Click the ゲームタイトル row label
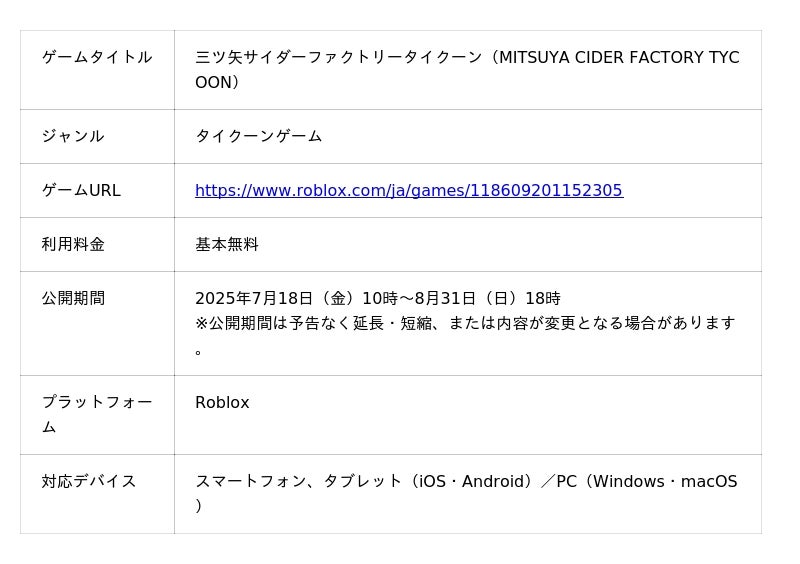Viewport: 800px width, 564px height. pos(97,57)
